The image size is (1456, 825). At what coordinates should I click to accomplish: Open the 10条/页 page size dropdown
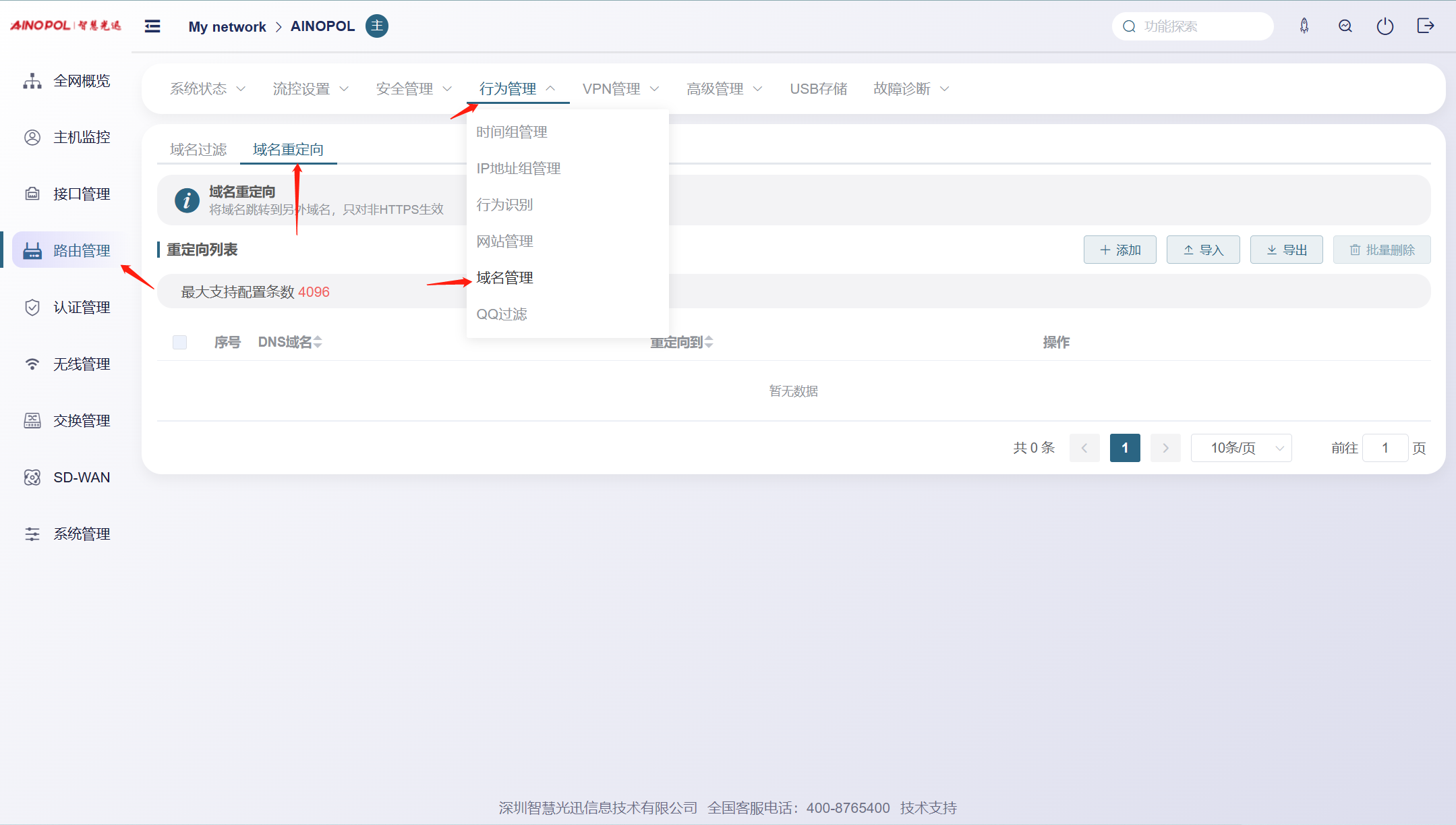[x=1241, y=448]
